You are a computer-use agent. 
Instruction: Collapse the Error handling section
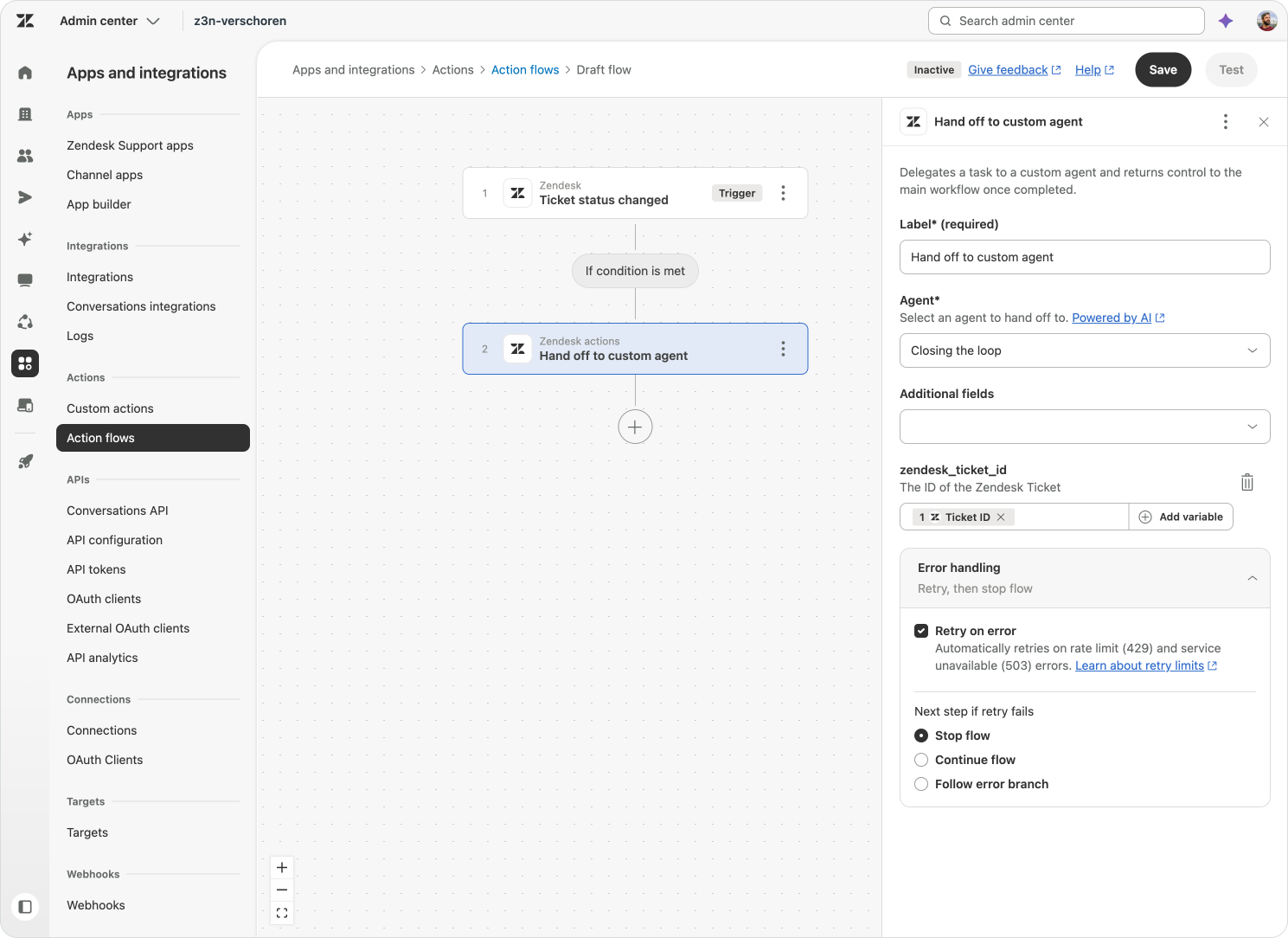coord(1253,578)
